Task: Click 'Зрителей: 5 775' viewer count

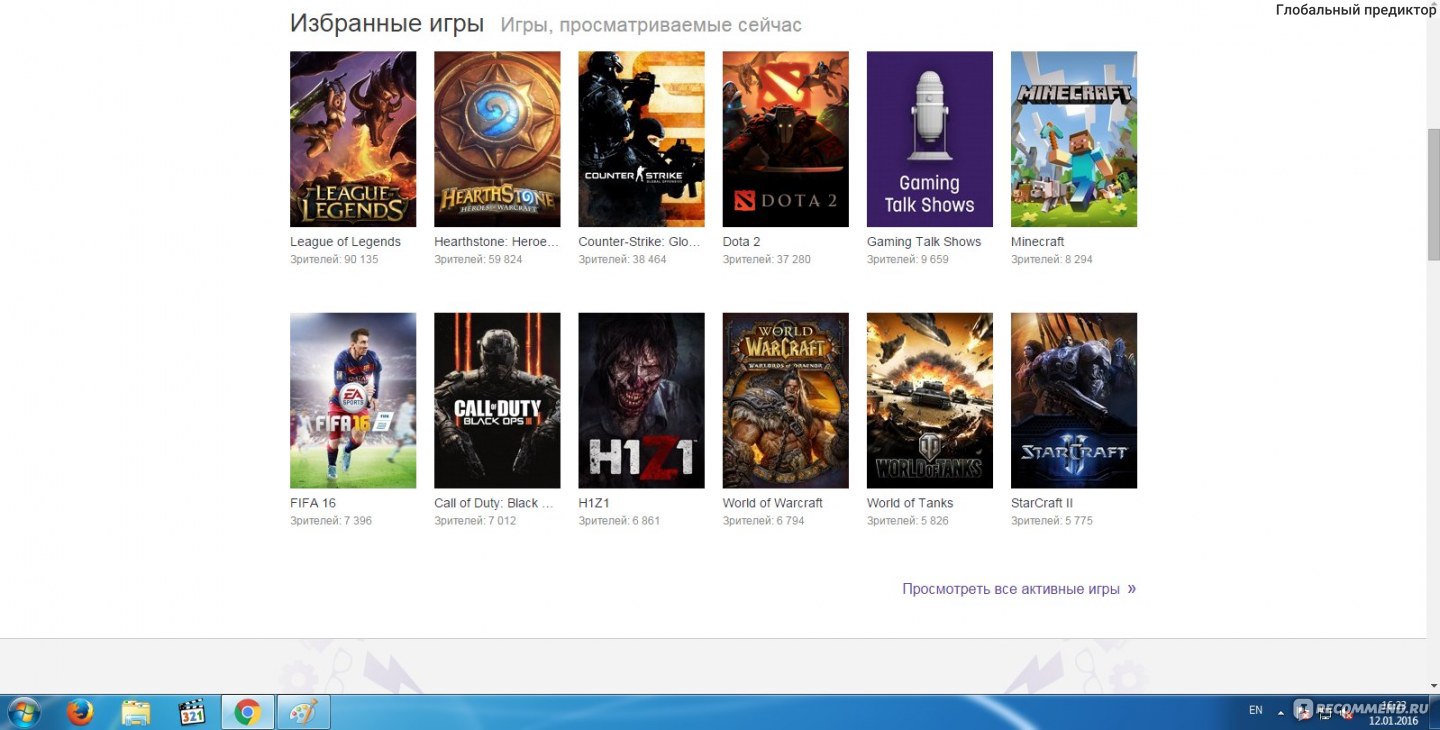Action: point(1051,521)
